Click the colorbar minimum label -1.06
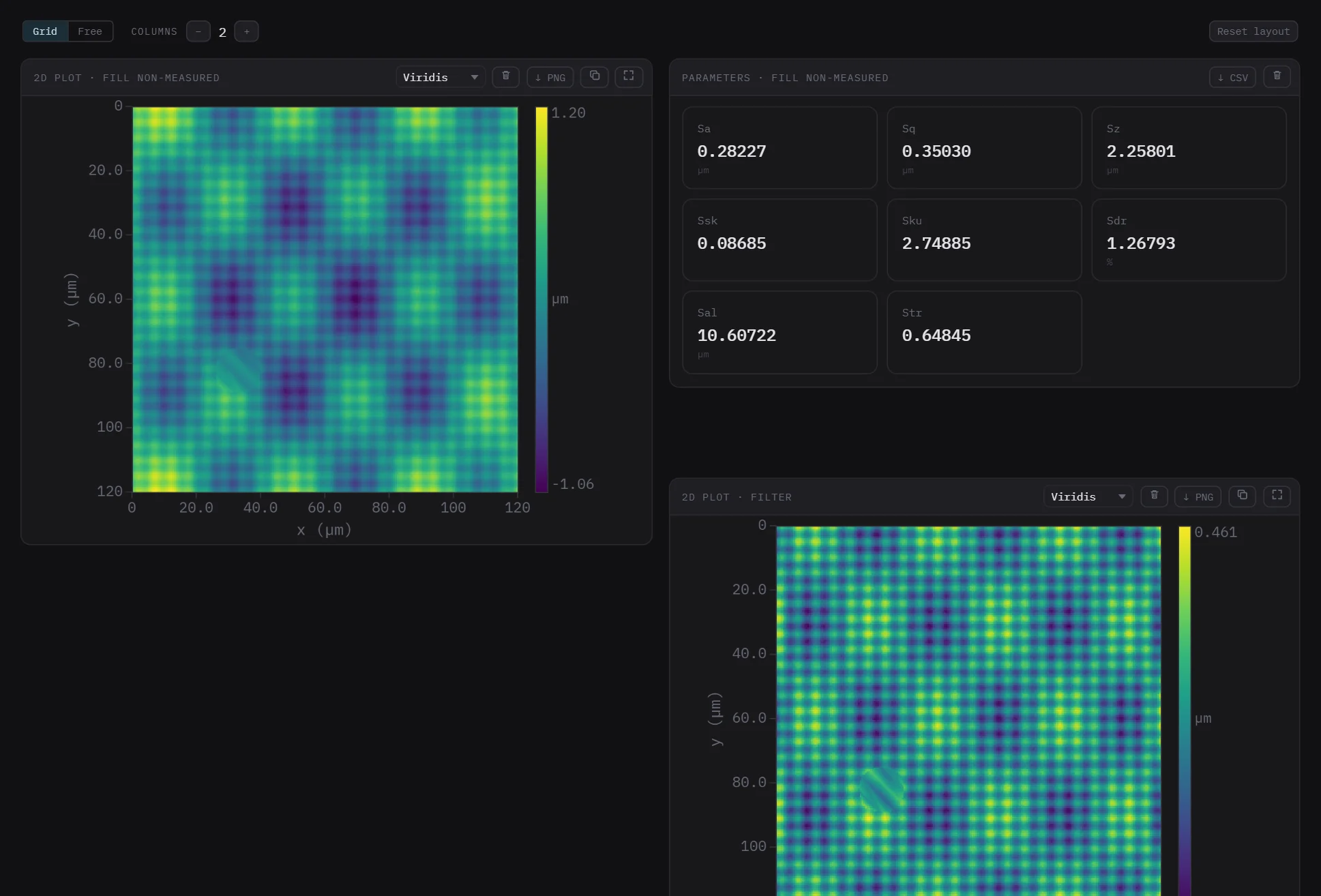This screenshot has height=896, width=1321. 573,484
